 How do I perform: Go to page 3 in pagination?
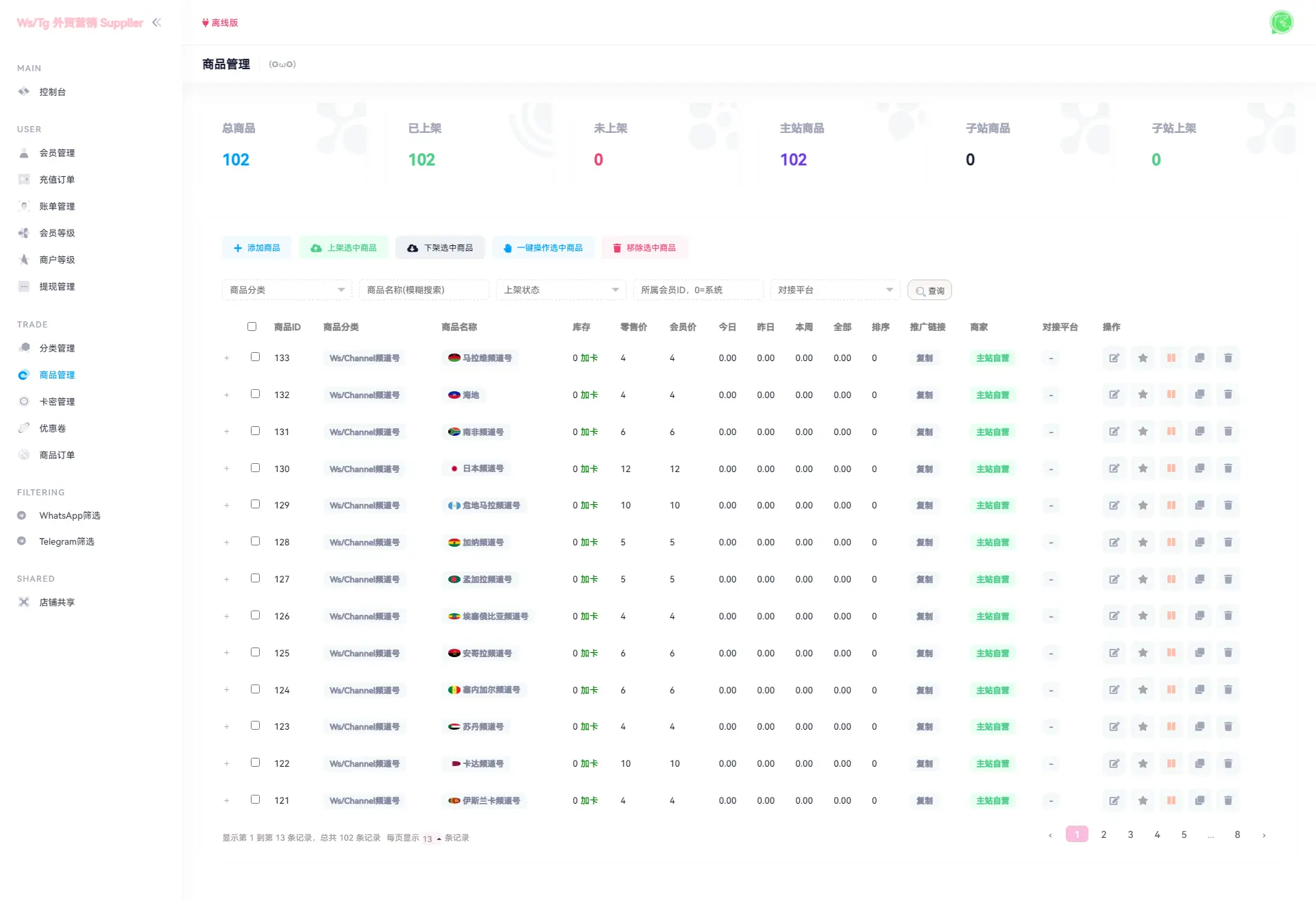pos(1130,835)
